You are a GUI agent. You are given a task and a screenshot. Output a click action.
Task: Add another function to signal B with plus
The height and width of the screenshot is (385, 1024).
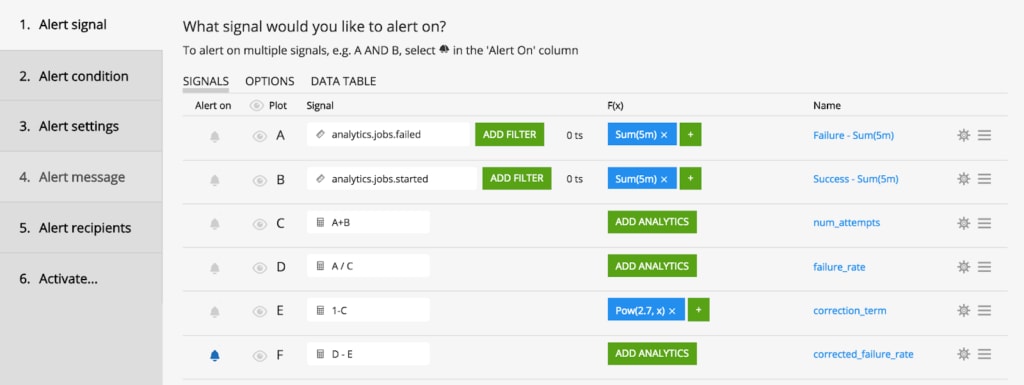coord(690,178)
